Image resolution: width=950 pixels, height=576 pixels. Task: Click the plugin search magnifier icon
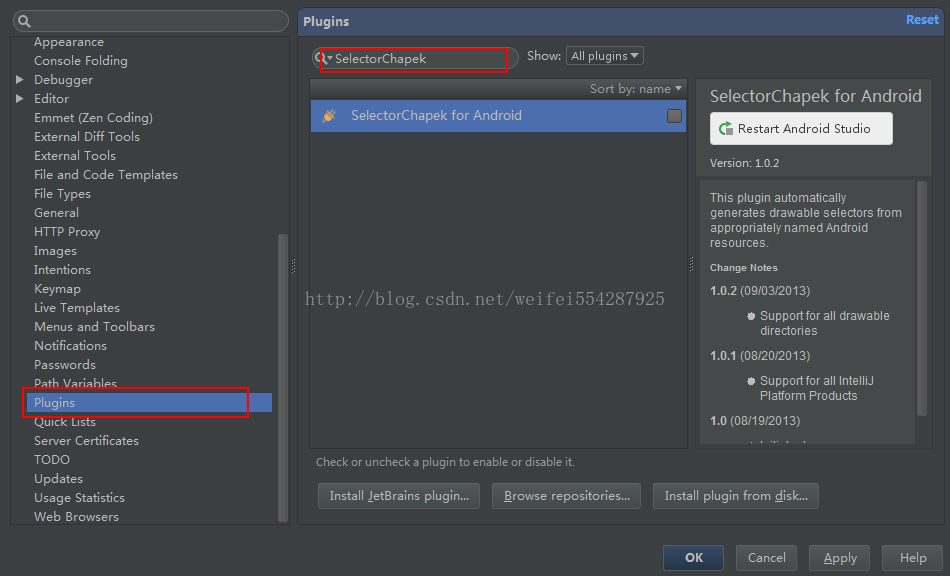(x=324, y=58)
